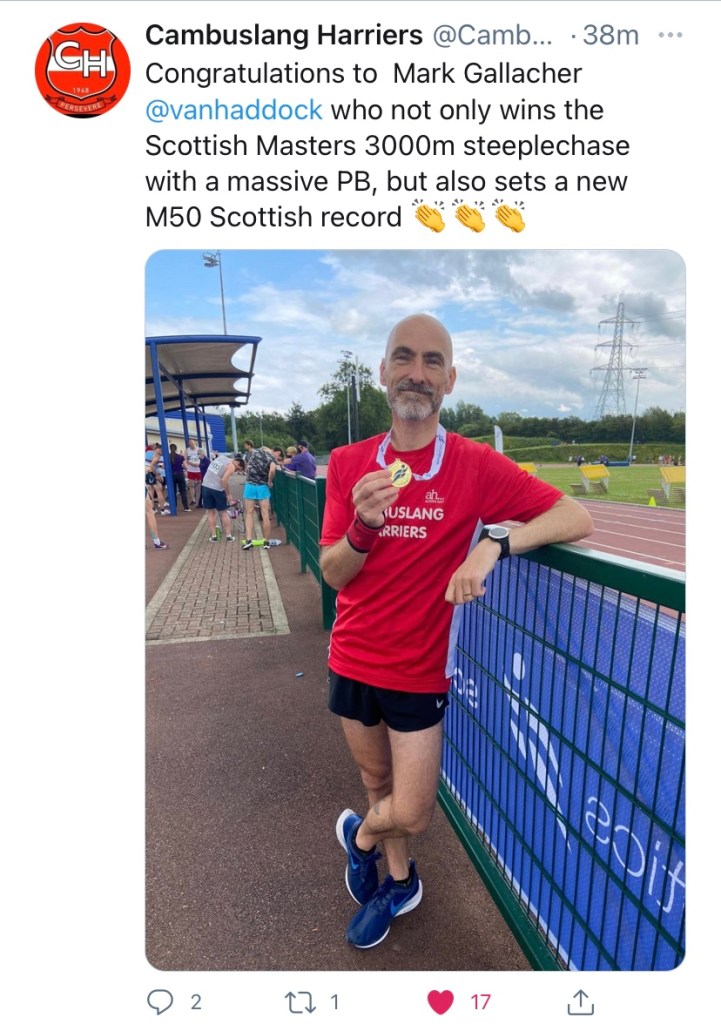Click the 'M50 Scottish record' text line
The image size is (721, 1024).
point(273,217)
